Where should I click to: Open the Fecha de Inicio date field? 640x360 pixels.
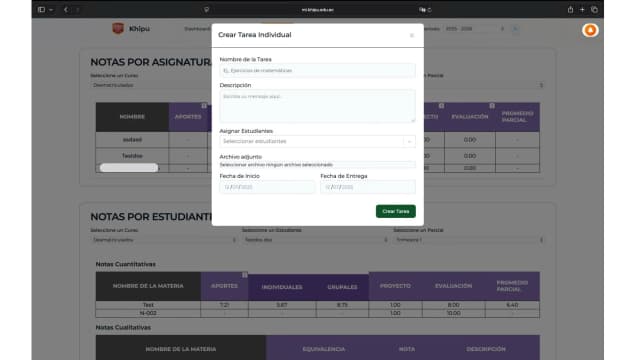tap(267, 187)
